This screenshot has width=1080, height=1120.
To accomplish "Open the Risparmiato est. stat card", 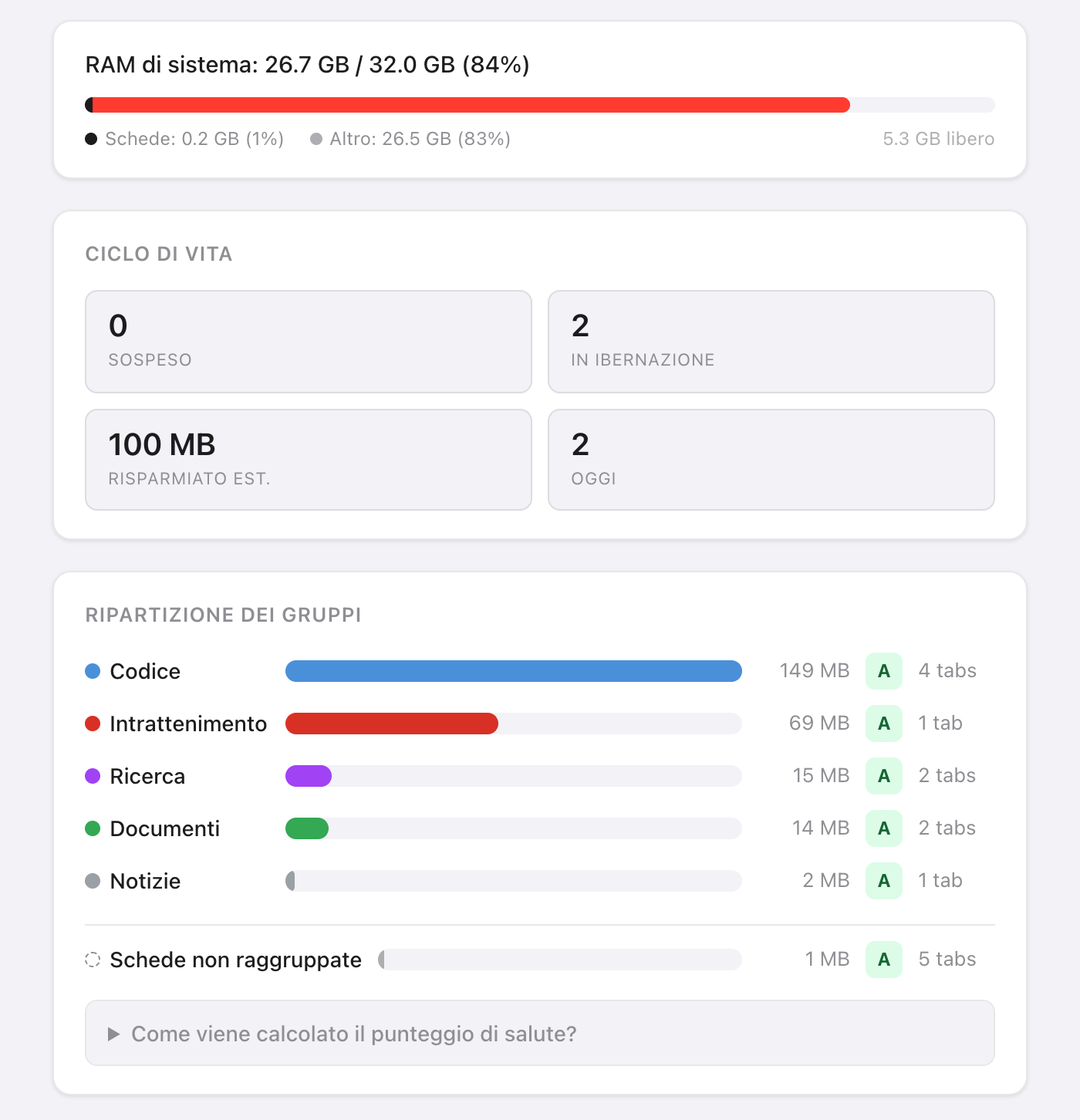I will [309, 460].
